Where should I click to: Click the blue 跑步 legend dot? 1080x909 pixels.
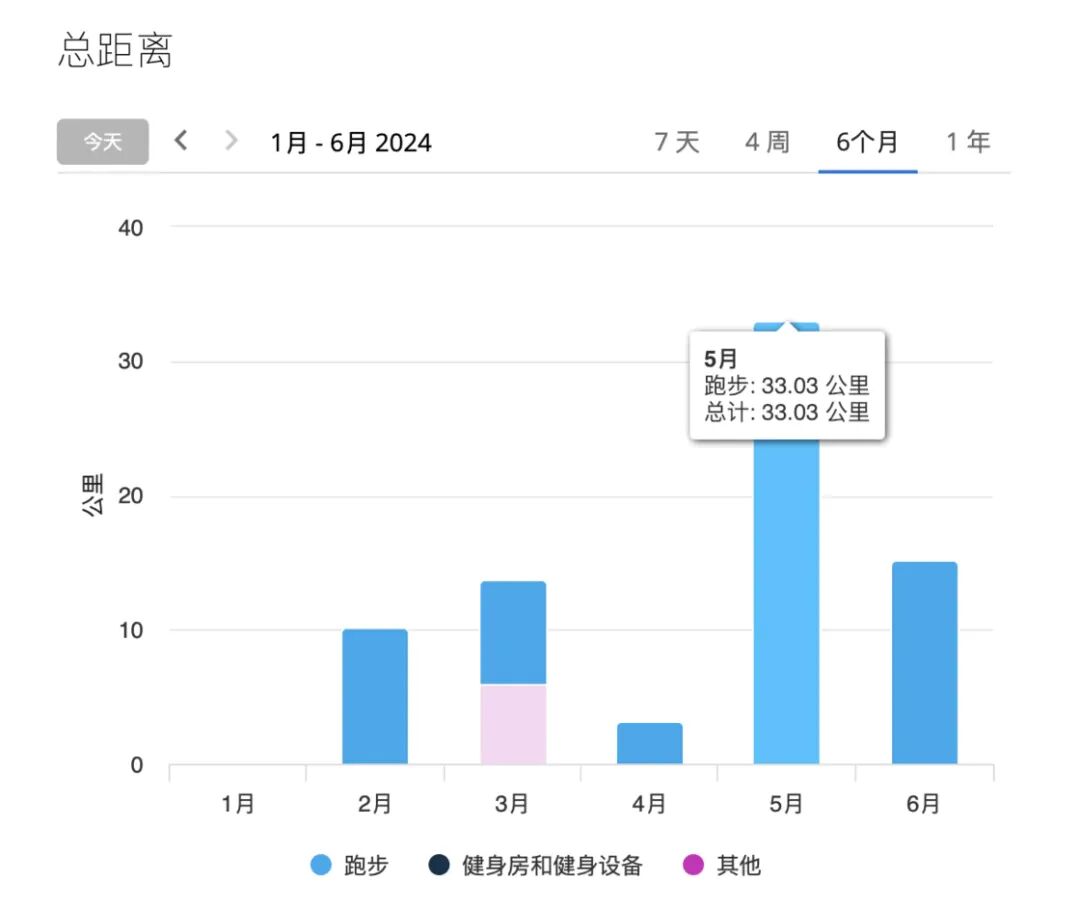tap(321, 865)
